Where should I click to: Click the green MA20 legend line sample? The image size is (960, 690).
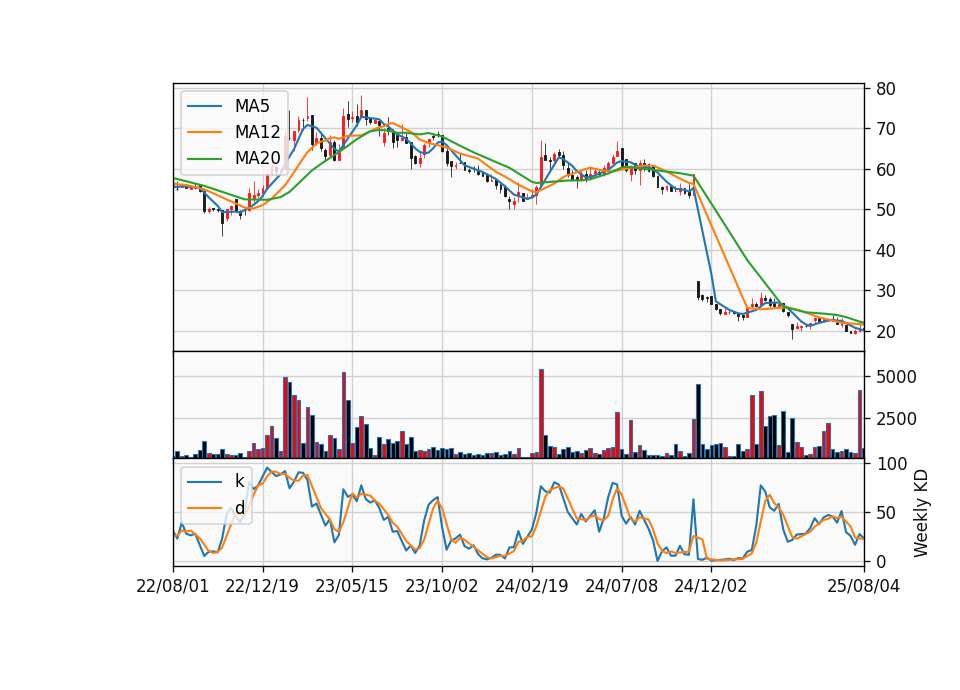(x=204, y=159)
